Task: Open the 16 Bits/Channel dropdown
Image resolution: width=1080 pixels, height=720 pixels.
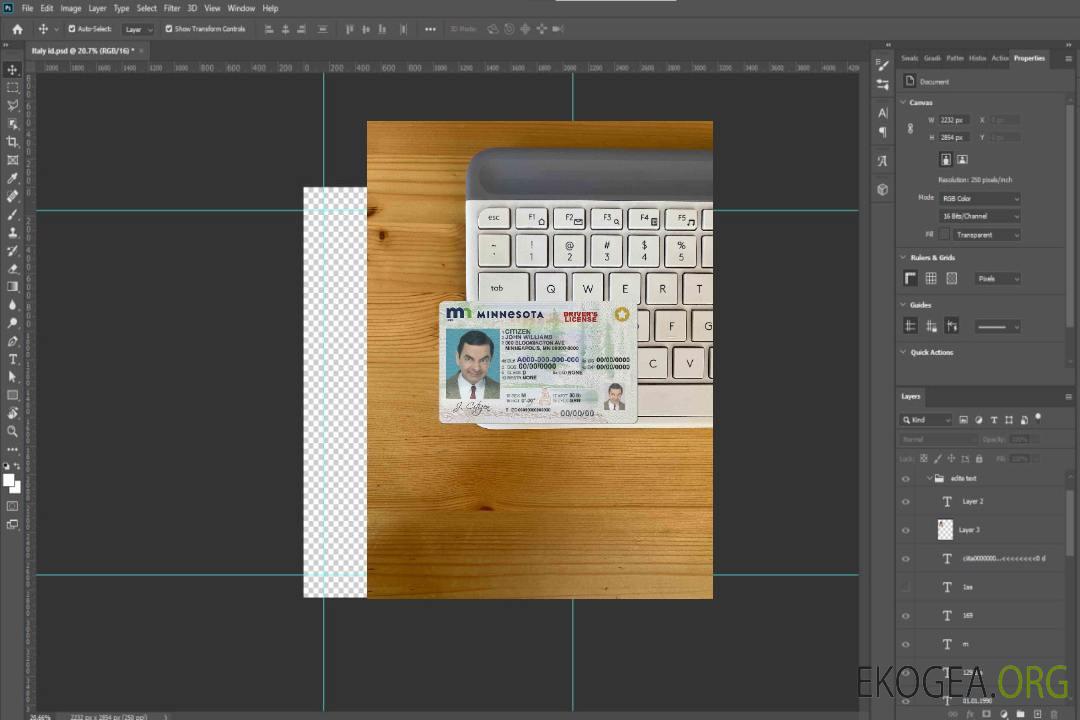Action: [x=980, y=216]
